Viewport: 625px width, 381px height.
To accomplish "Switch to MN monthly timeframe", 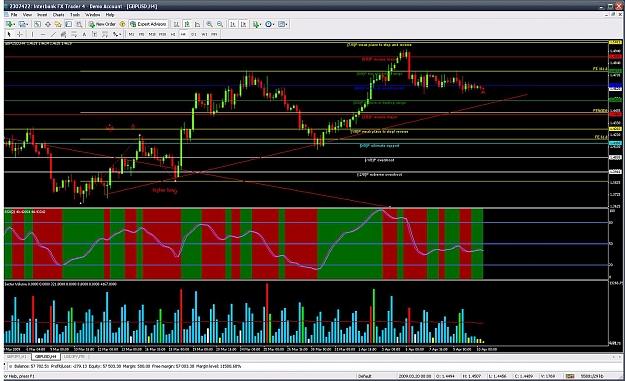I will click(x=214, y=34).
